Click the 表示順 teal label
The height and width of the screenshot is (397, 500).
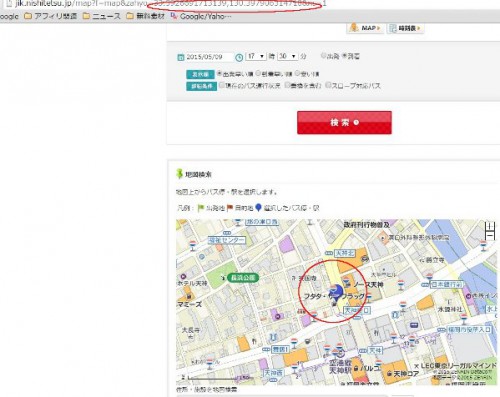point(200,74)
